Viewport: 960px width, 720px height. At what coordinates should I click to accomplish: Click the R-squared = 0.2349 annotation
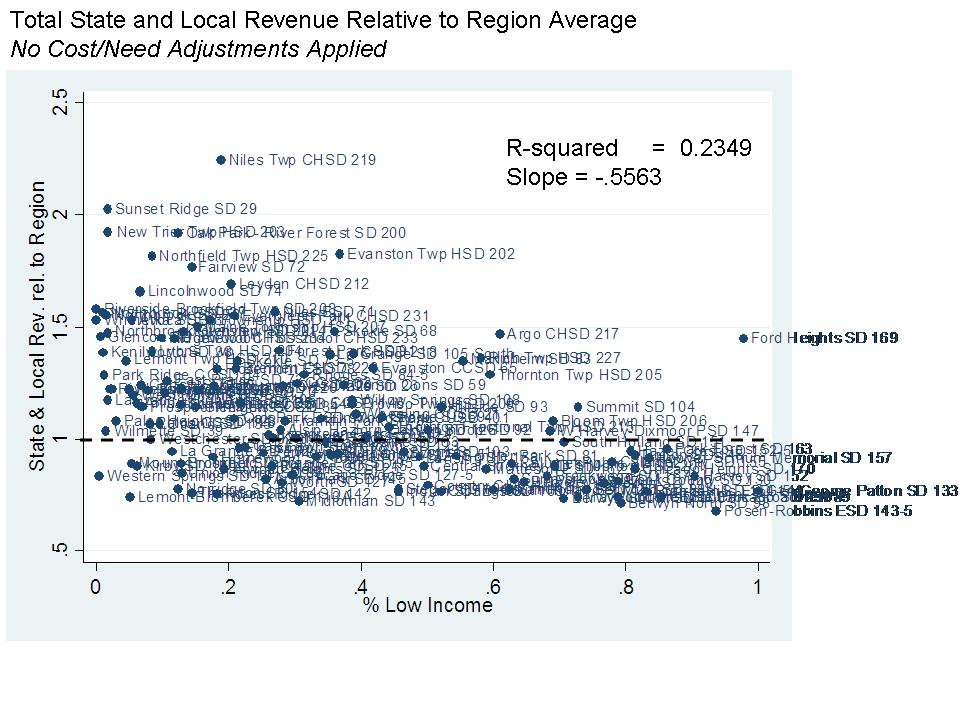click(628, 149)
